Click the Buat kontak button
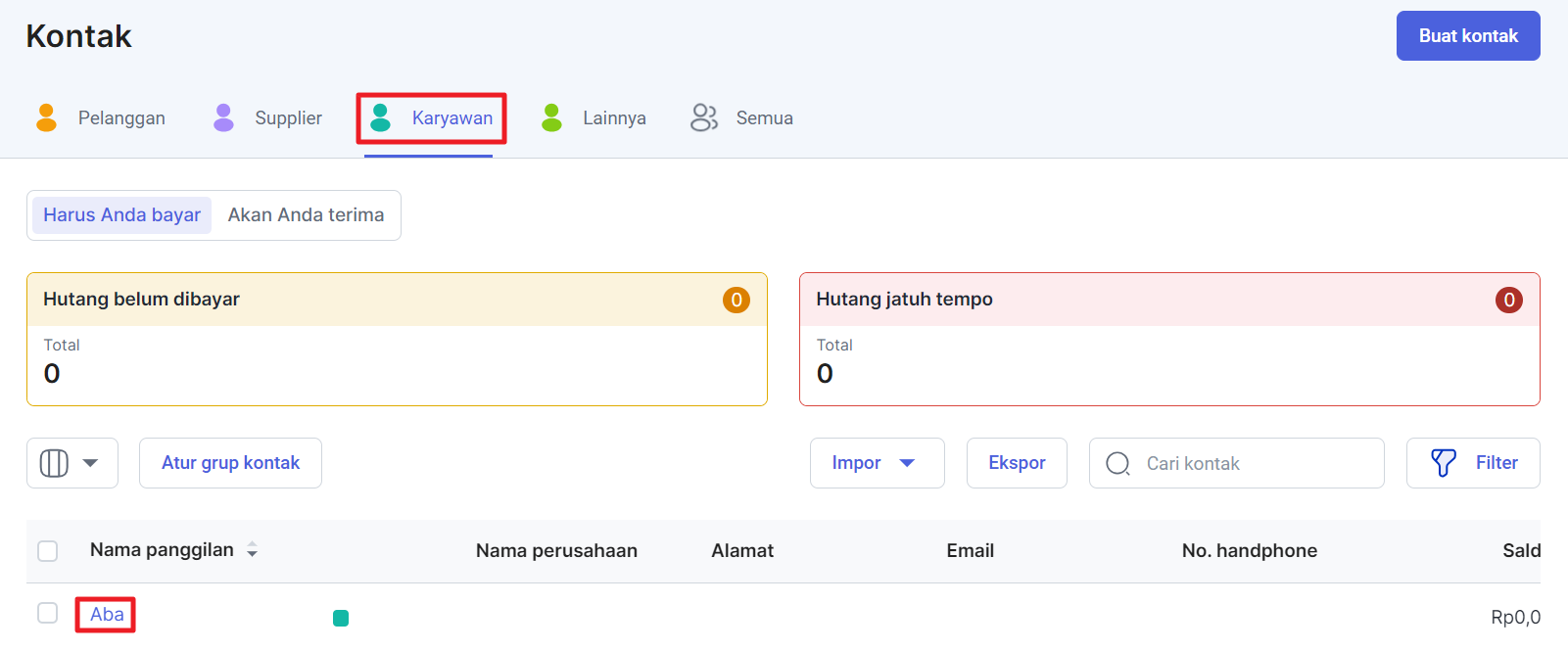The width and height of the screenshot is (1568, 651). tap(1468, 36)
